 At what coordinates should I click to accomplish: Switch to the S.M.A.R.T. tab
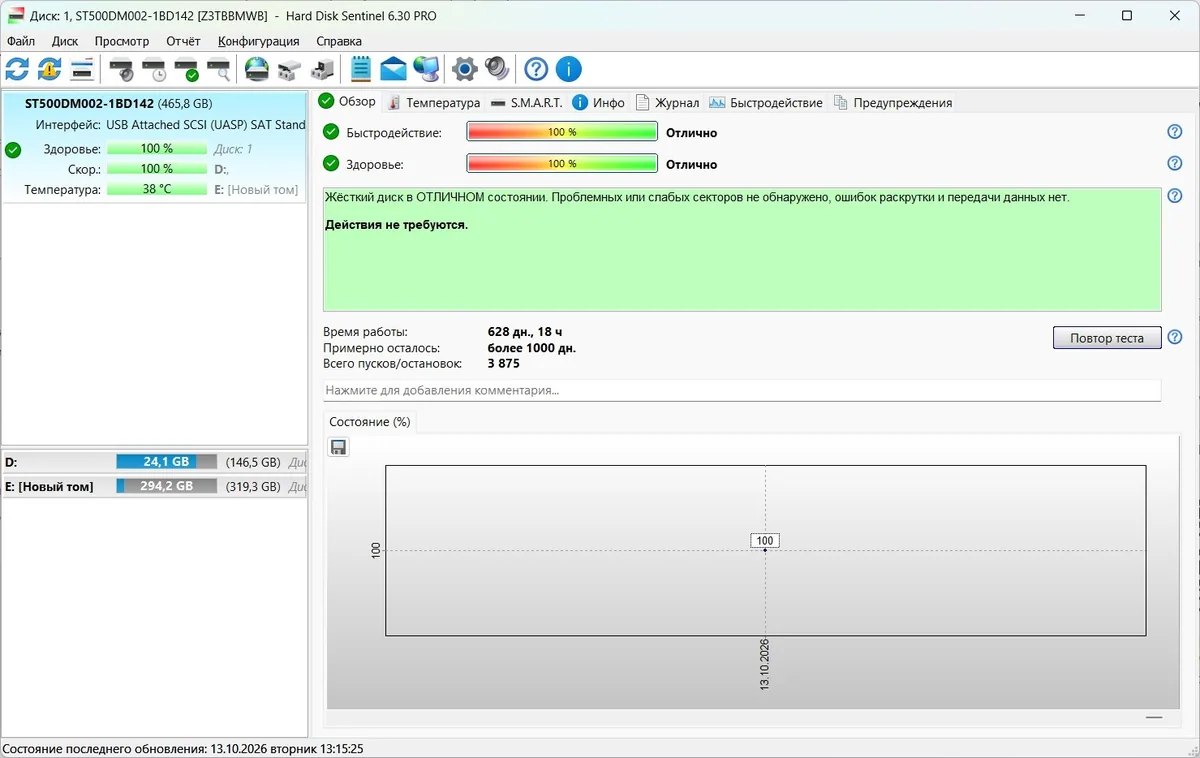point(527,102)
